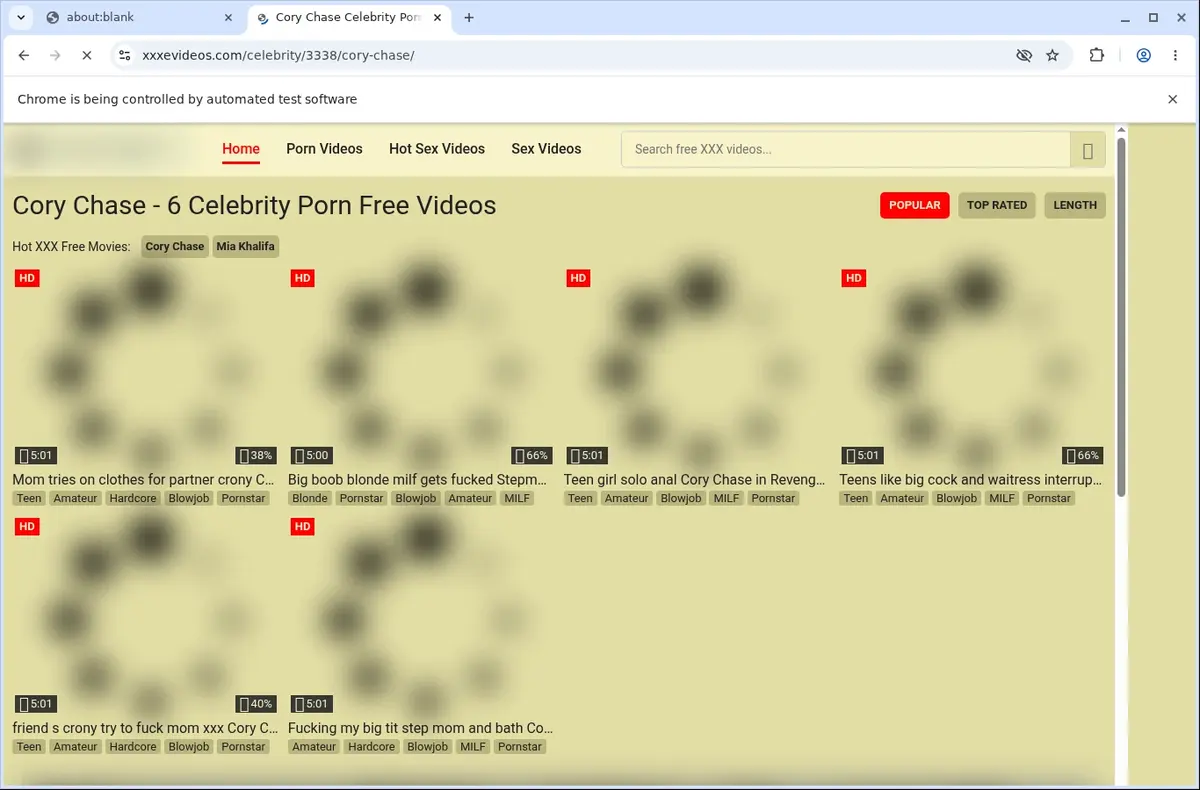The width and height of the screenshot is (1200, 790).
Task: View site information icon in address bar
Action: (x=123, y=56)
